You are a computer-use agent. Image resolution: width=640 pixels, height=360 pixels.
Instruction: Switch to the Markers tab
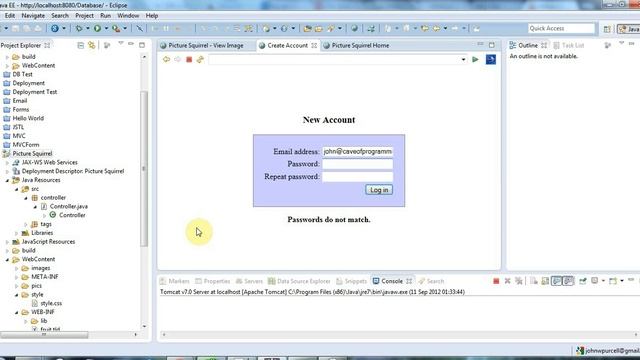[175, 281]
